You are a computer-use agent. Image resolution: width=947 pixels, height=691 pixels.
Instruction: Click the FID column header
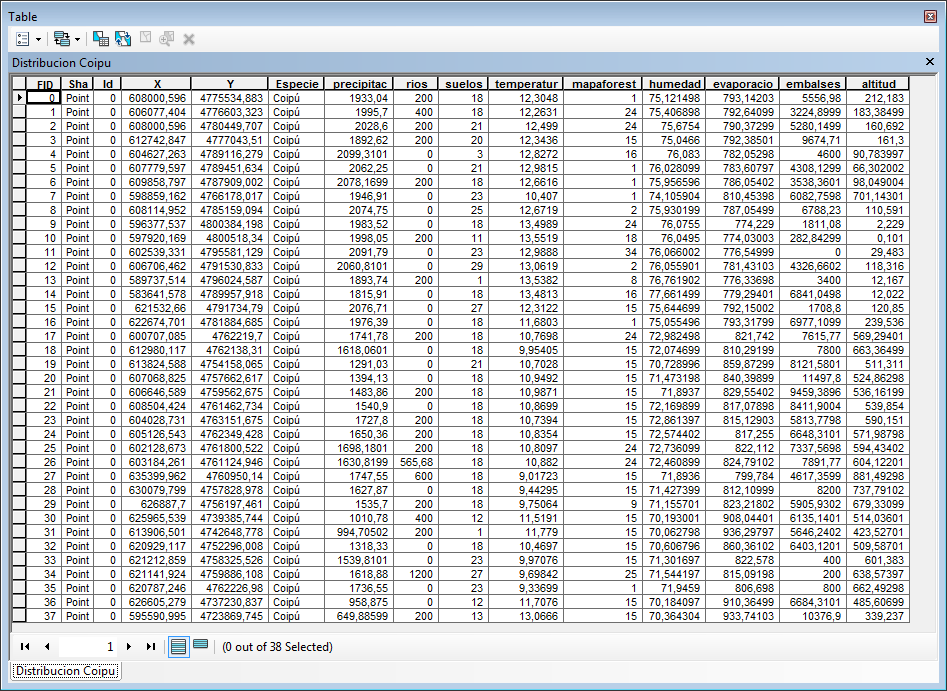click(43, 85)
